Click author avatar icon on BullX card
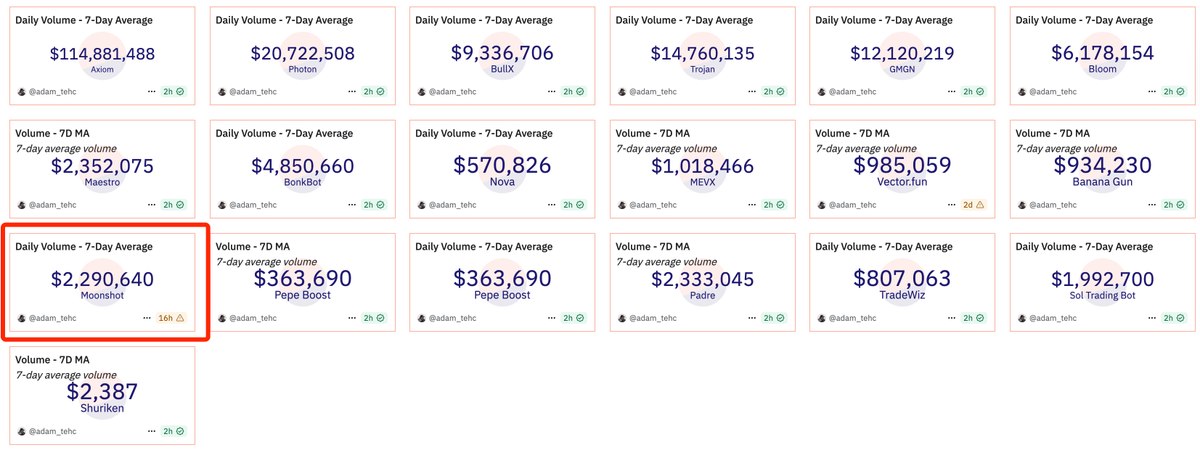This screenshot has width=1200, height=458. coord(422,91)
